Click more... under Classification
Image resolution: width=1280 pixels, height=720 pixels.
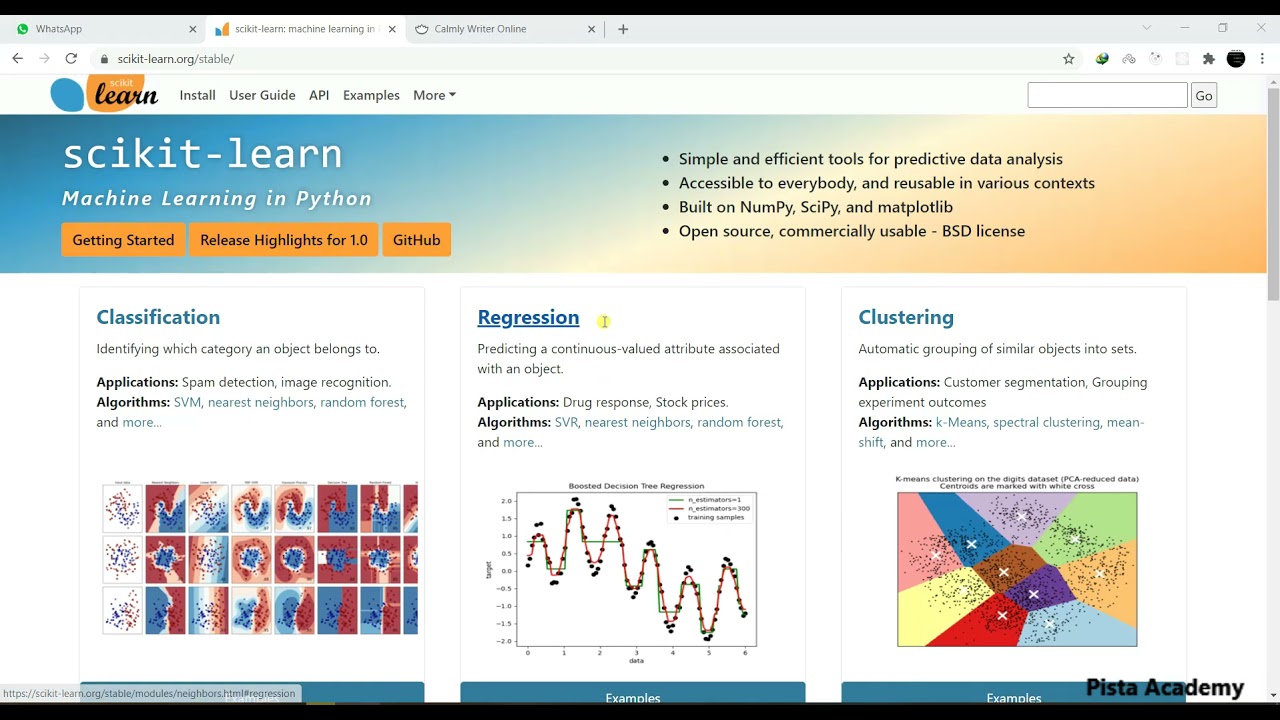142,422
